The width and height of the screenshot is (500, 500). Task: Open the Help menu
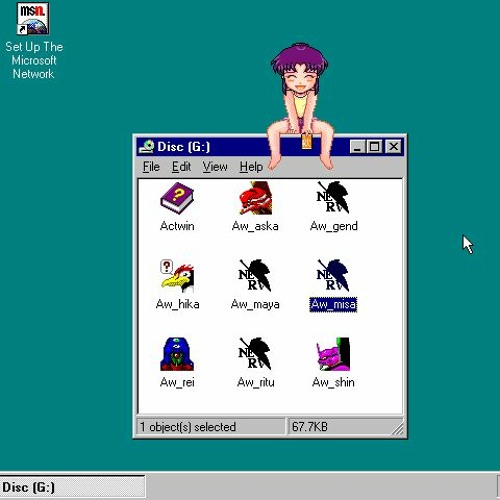point(251,166)
